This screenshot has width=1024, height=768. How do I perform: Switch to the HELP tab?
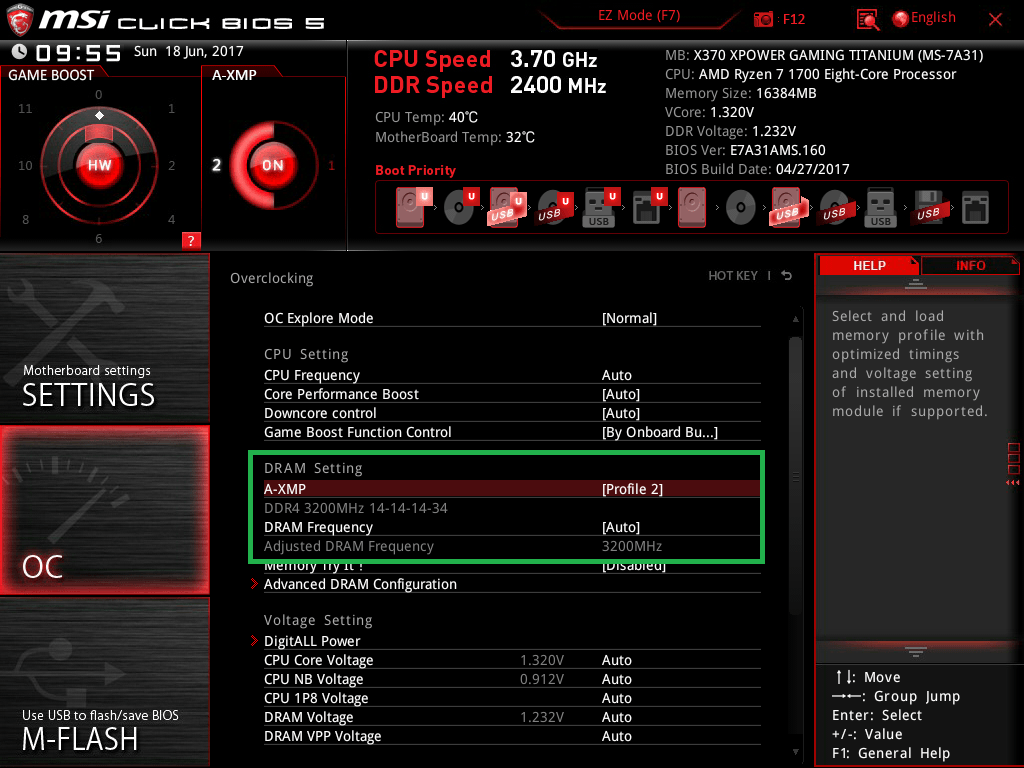coord(869,266)
